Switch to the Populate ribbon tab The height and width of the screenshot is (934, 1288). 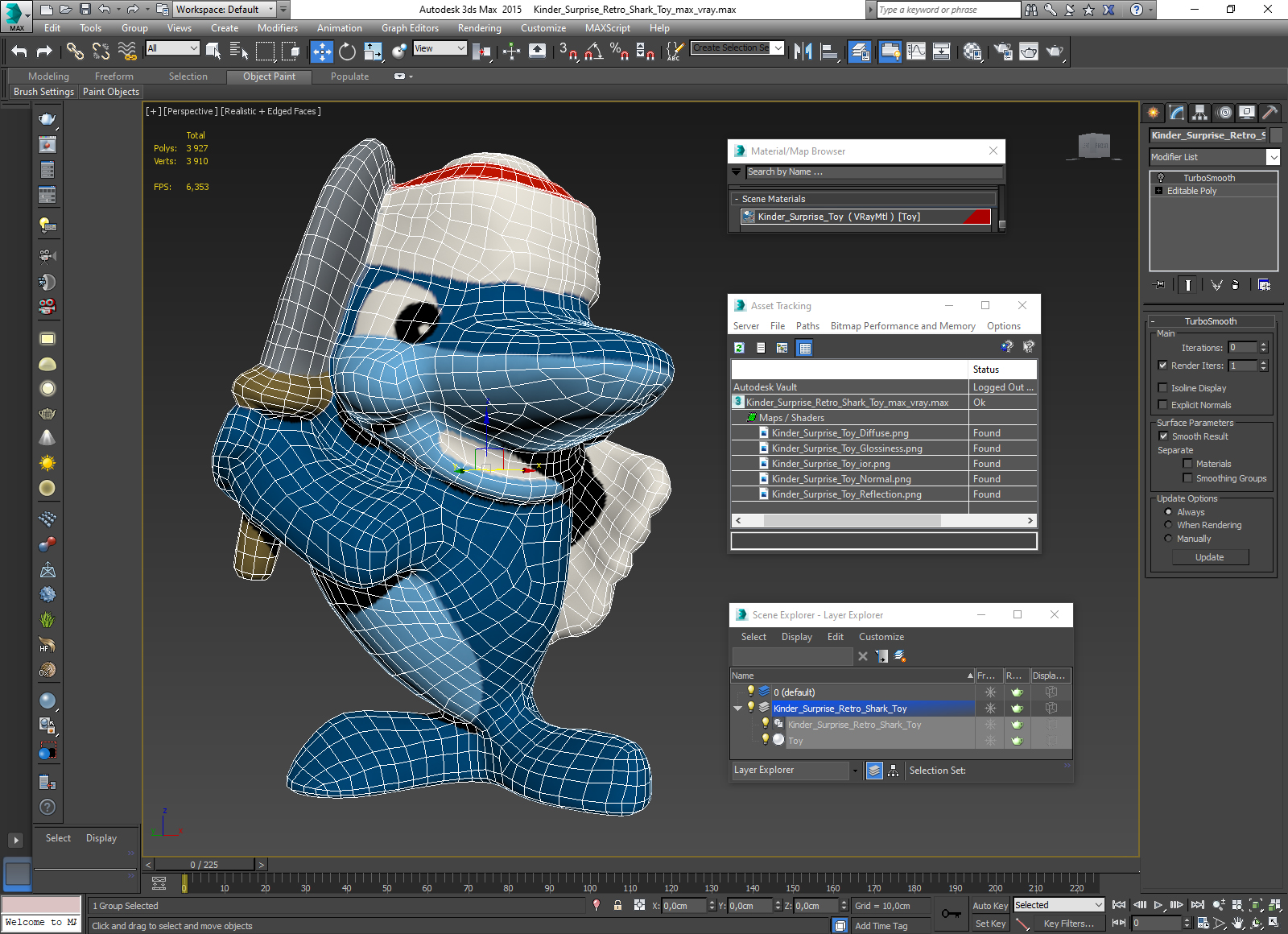coord(349,76)
